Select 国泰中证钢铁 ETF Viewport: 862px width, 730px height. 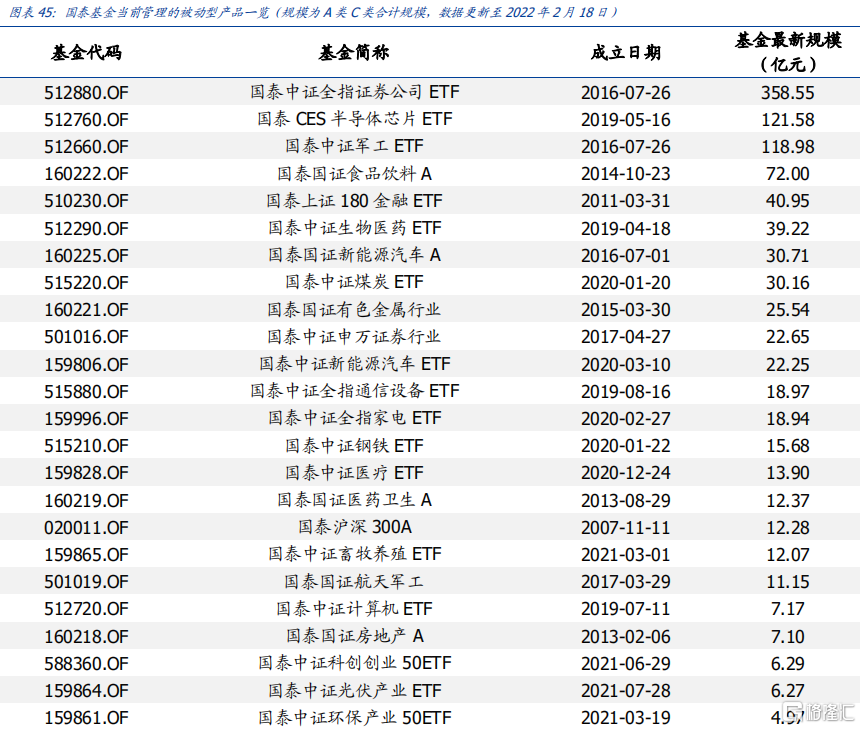point(355,445)
